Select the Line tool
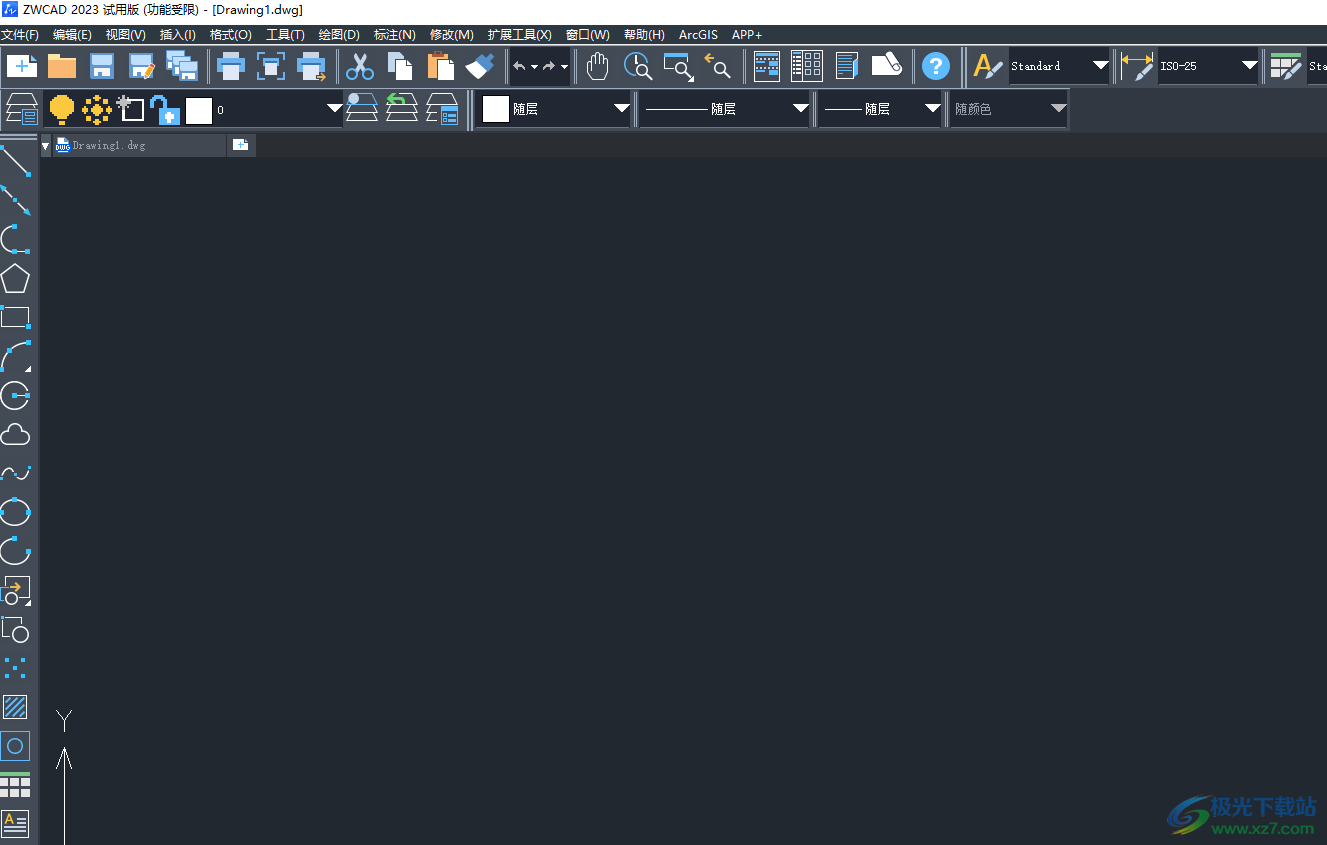 click(15, 161)
